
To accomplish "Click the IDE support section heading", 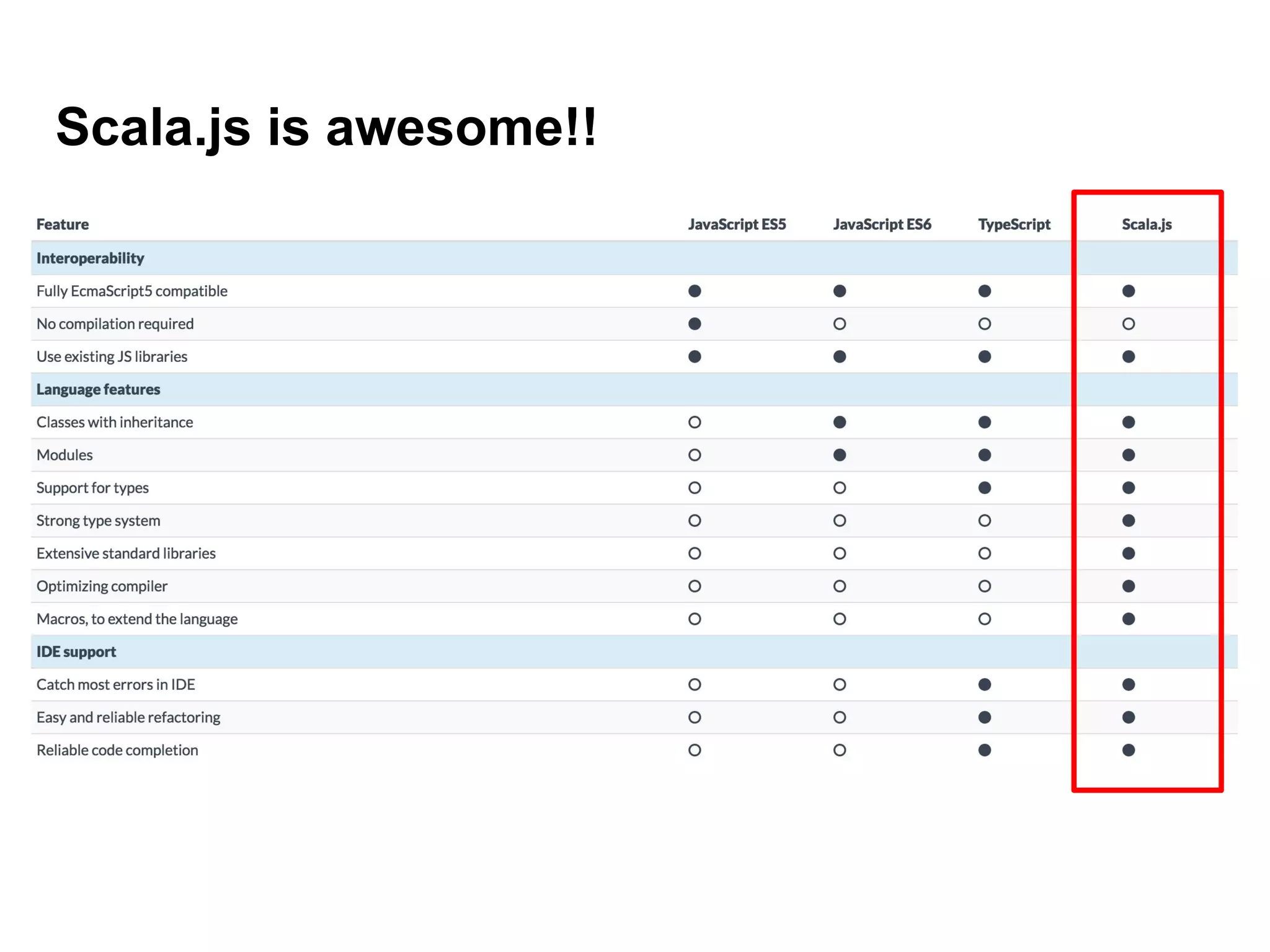I will pyautogui.click(x=76, y=652).
